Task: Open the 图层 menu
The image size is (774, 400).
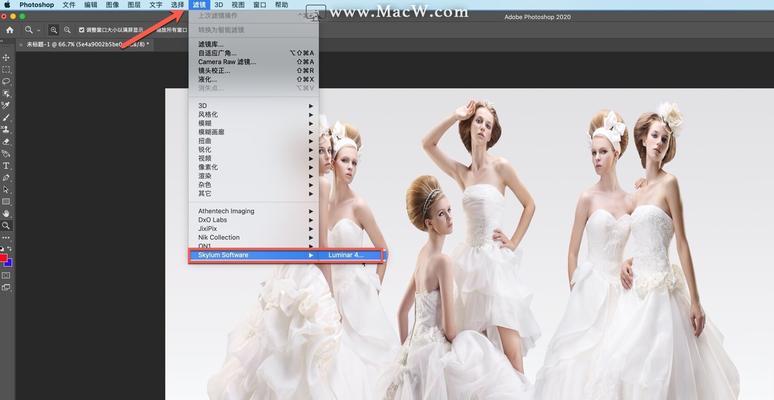Action: point(134,5)
